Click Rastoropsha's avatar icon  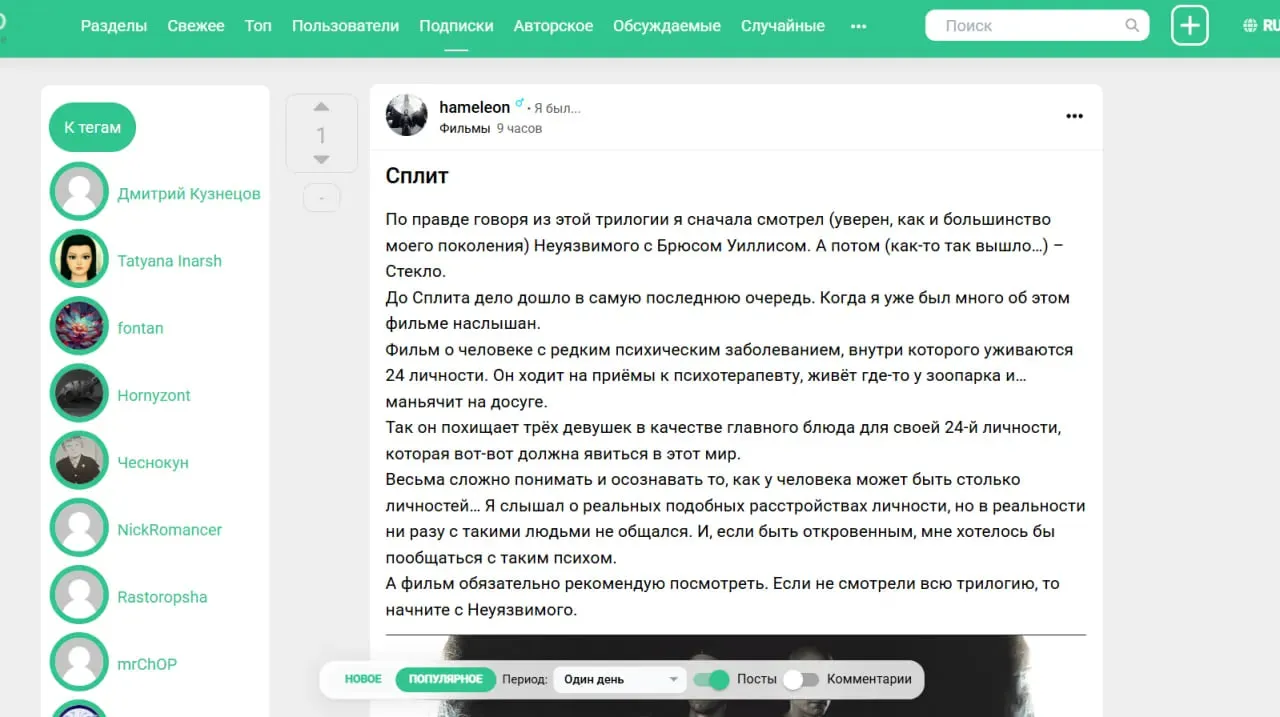click(79, 595)
